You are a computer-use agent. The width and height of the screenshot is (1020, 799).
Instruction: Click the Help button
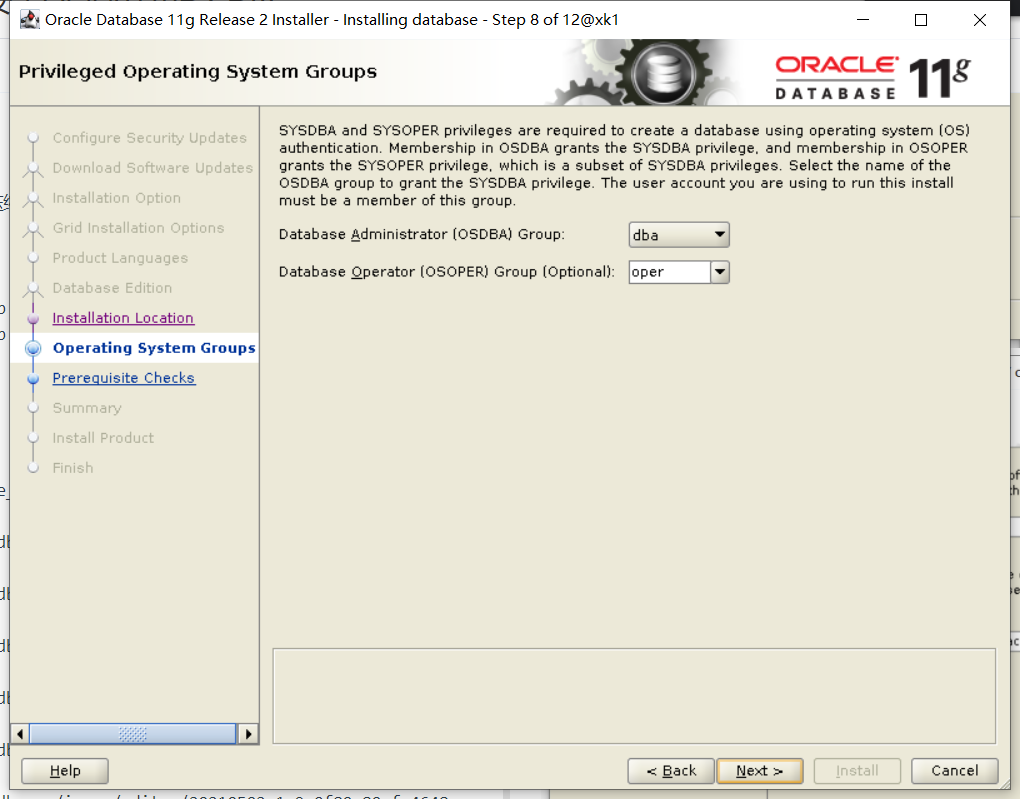65,771
